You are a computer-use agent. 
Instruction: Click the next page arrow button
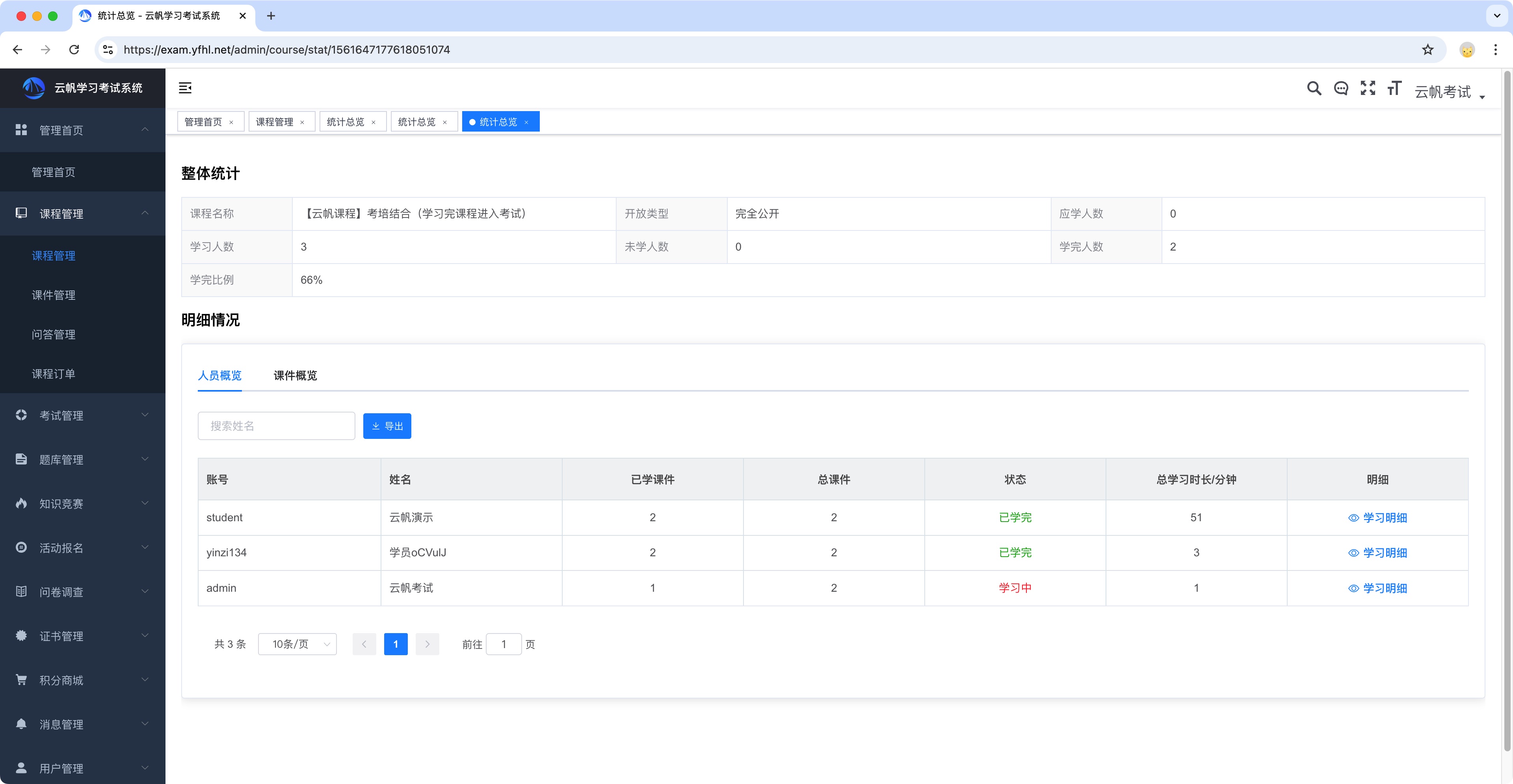(428, 644)
